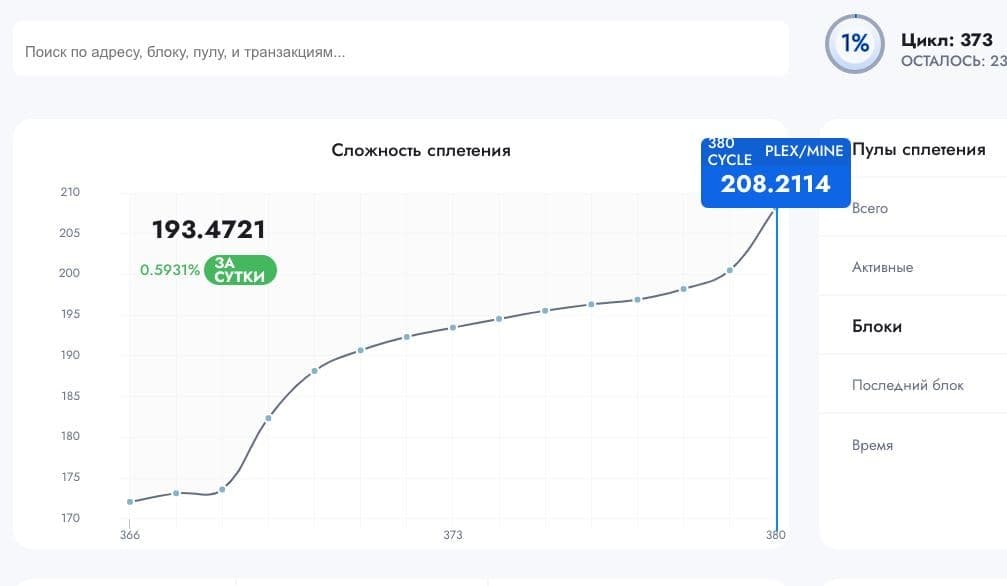Click the green ЗА СУТКИ badge
This screenshot has height=586, width=1007.
click(240, 270)
